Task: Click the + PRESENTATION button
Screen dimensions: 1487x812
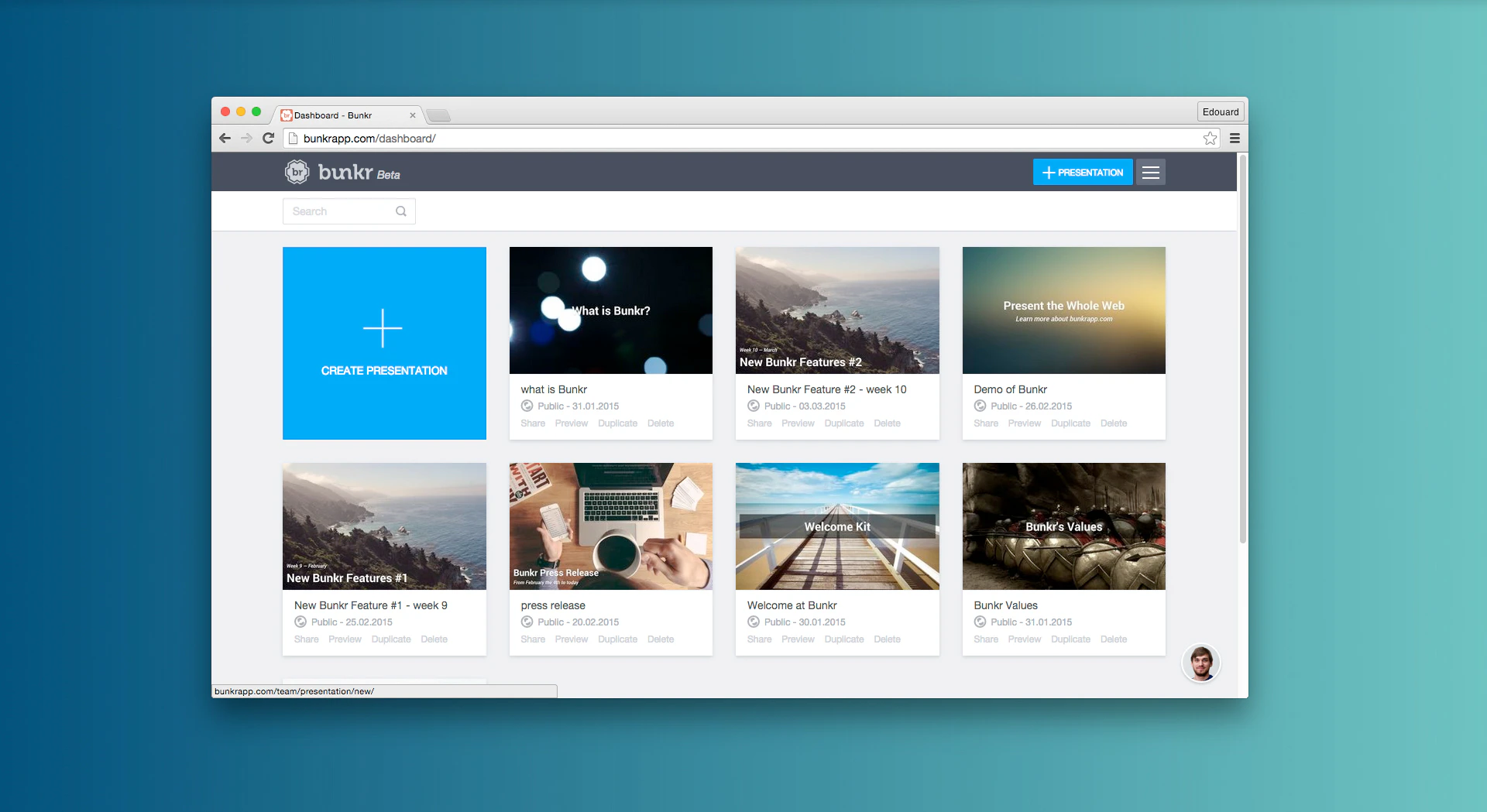Action: click(1083, 172)
